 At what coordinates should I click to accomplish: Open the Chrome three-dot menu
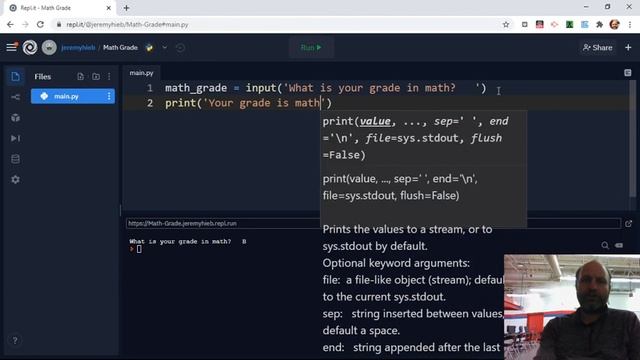(630, 24)
